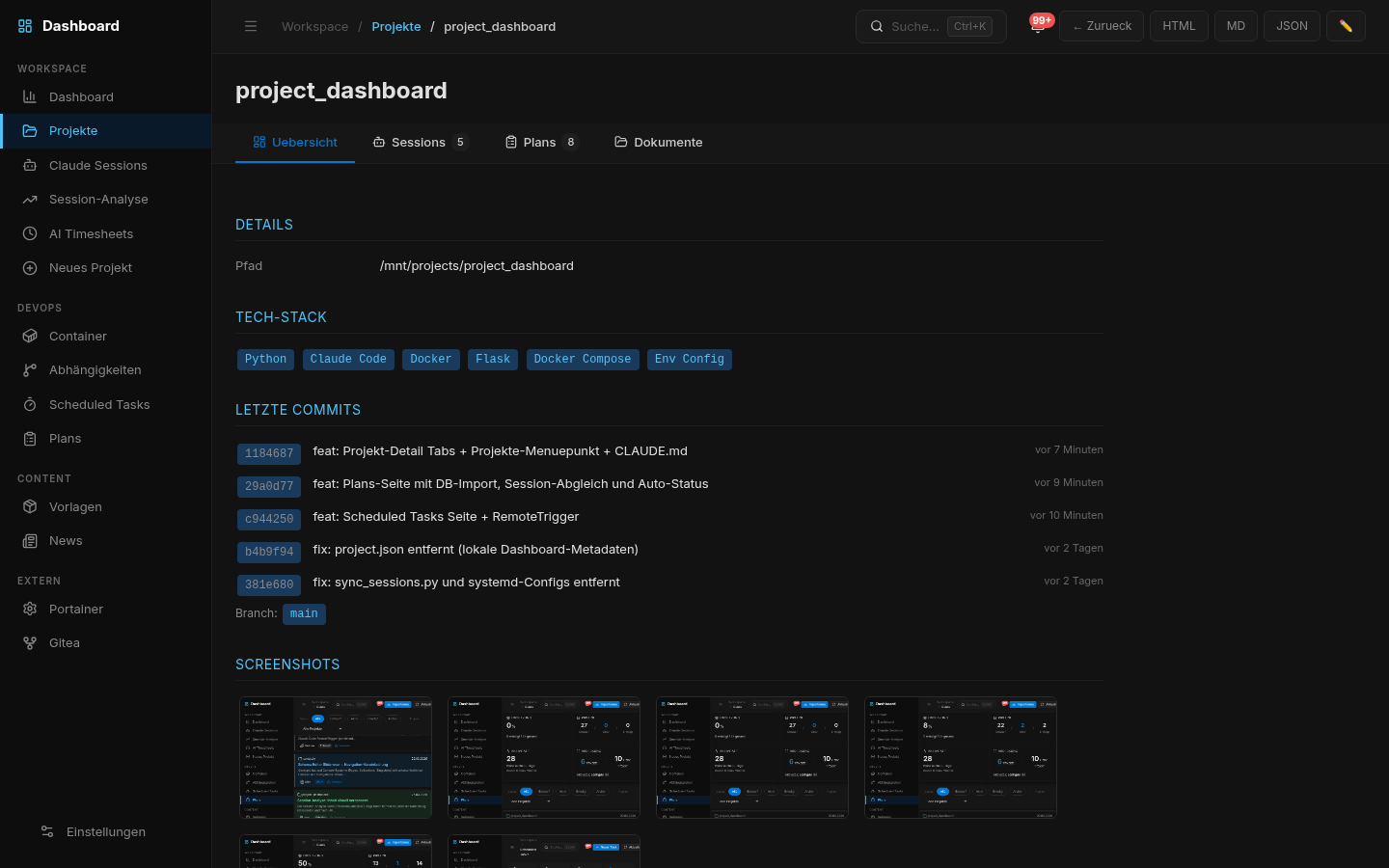Click the pencil edit icon top right
1389x868 pixels.
[1346, 26]
